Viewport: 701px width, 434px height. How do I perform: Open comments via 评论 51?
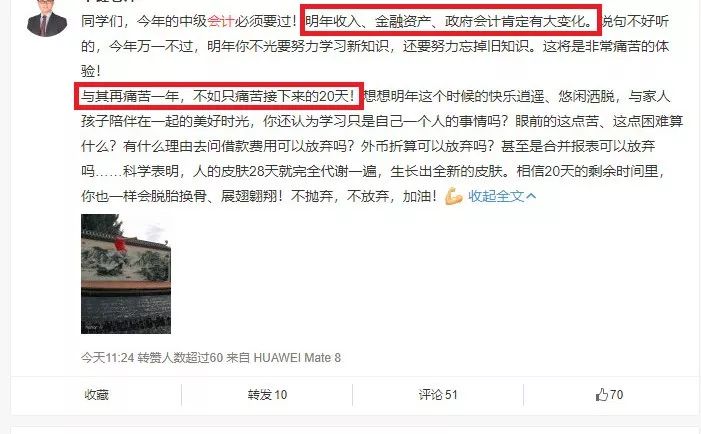[438, 395]
